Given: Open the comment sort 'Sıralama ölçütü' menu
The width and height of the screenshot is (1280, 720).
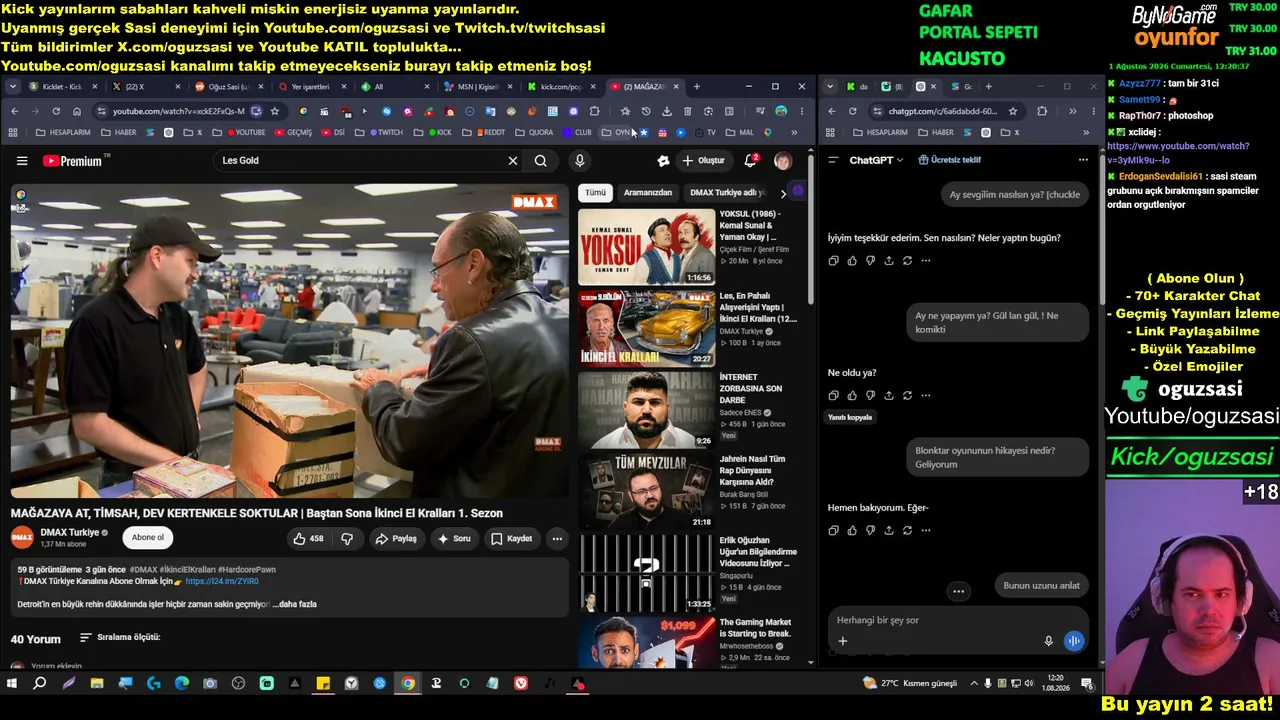Looking at the screenshot, I should click(121, 637).
